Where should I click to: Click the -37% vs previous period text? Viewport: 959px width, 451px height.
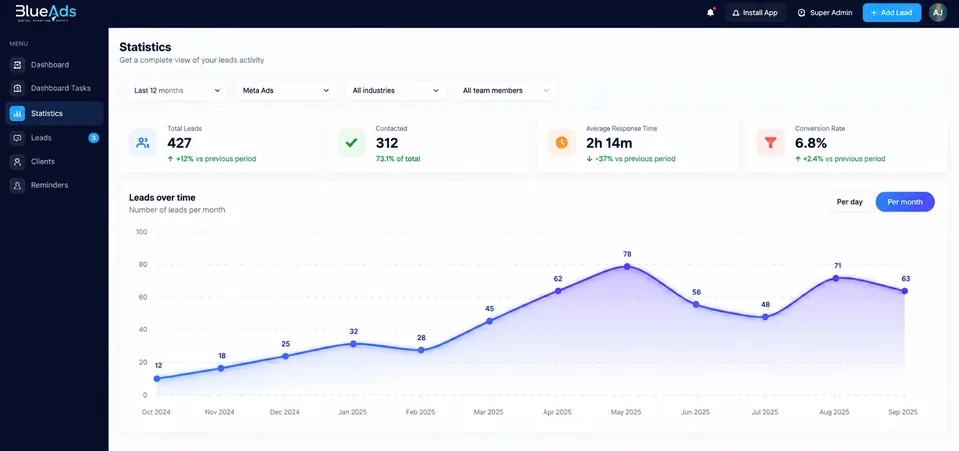(631, 159)
